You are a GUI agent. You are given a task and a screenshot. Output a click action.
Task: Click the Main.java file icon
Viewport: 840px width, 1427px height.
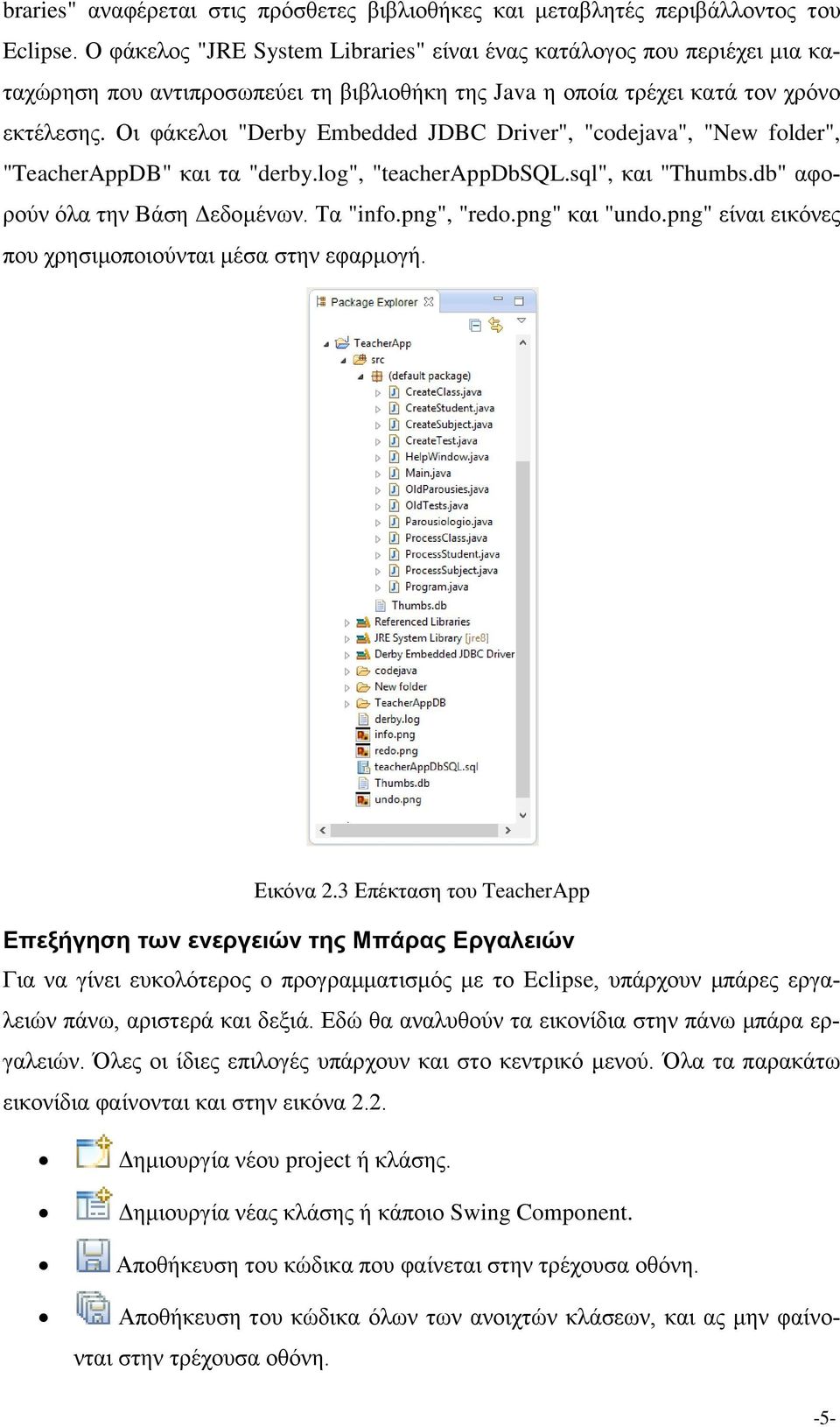(395, 473)
